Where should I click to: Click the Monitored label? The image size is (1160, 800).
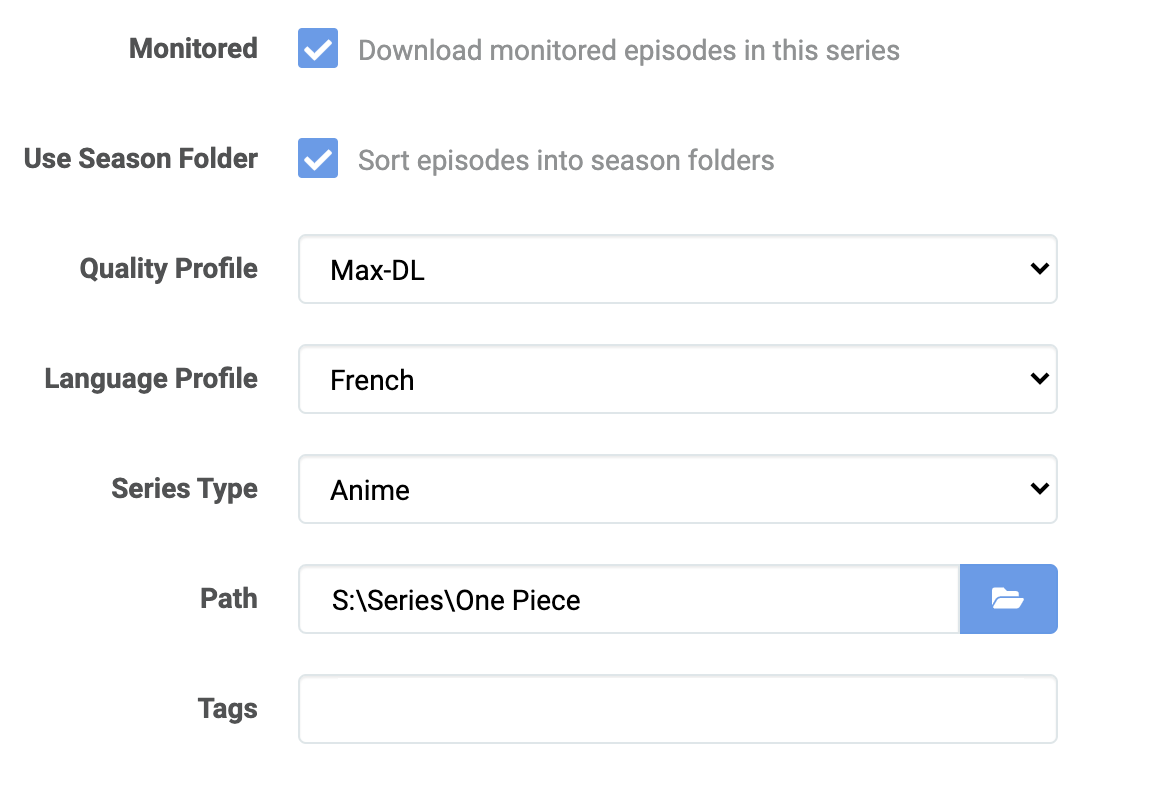click(x=193, y=49)
